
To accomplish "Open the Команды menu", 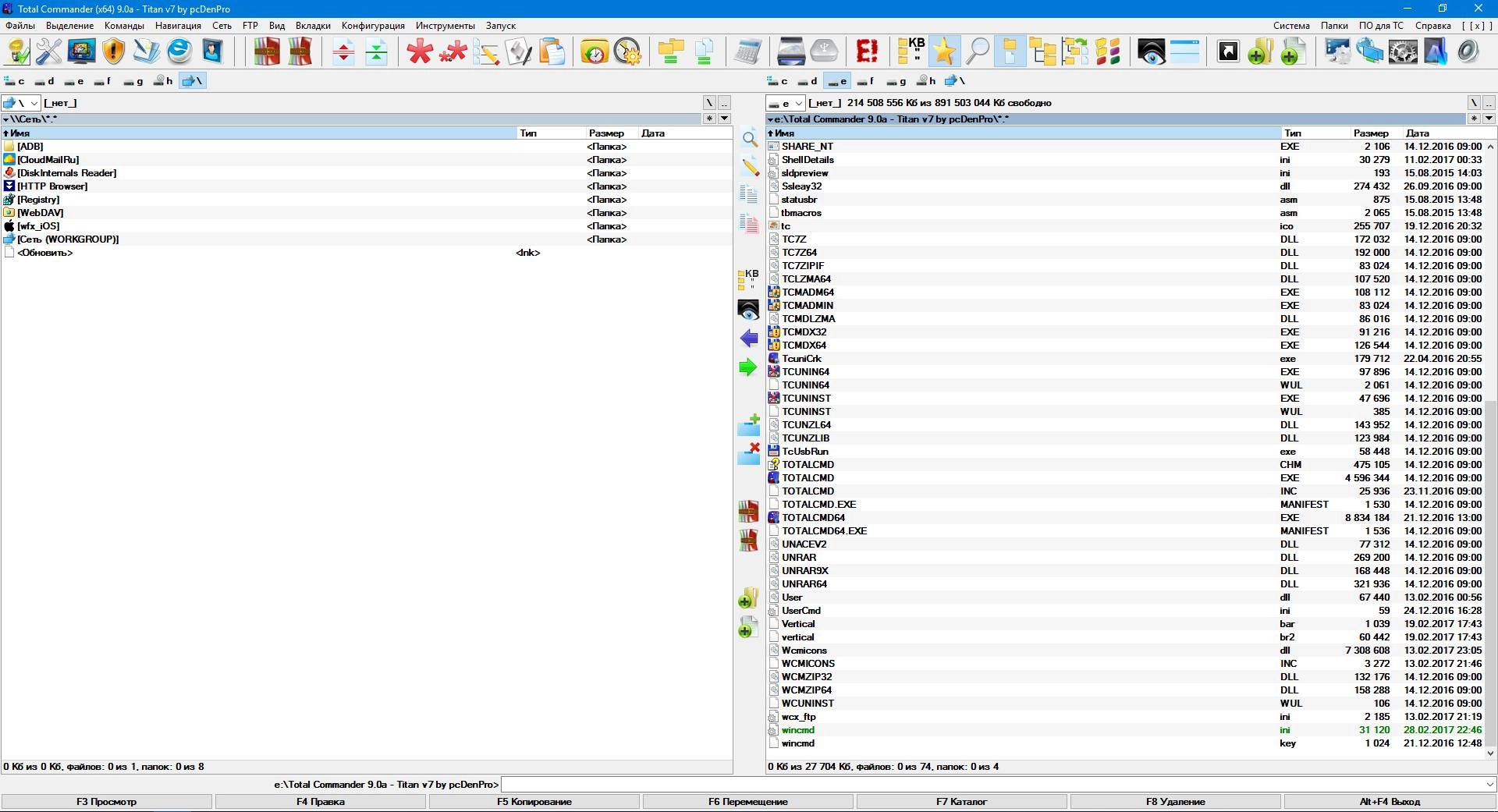I will (x=124, y=26).
